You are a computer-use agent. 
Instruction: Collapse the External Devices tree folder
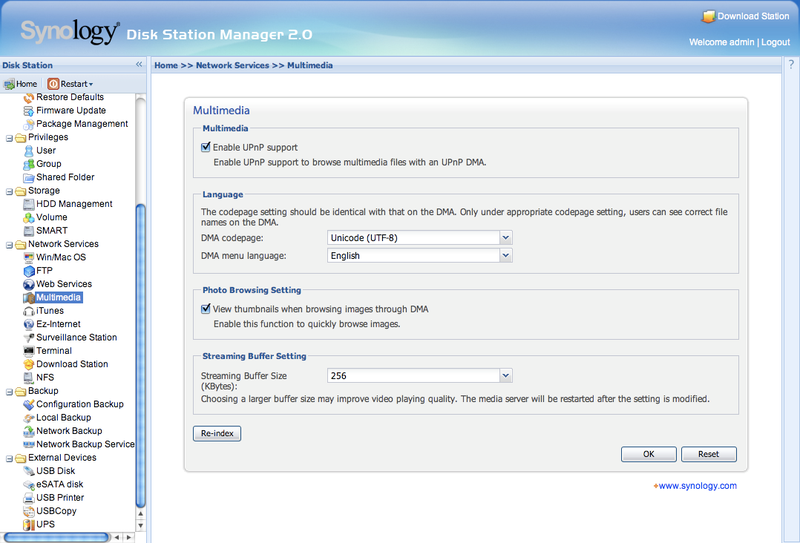tap(9, 459)
